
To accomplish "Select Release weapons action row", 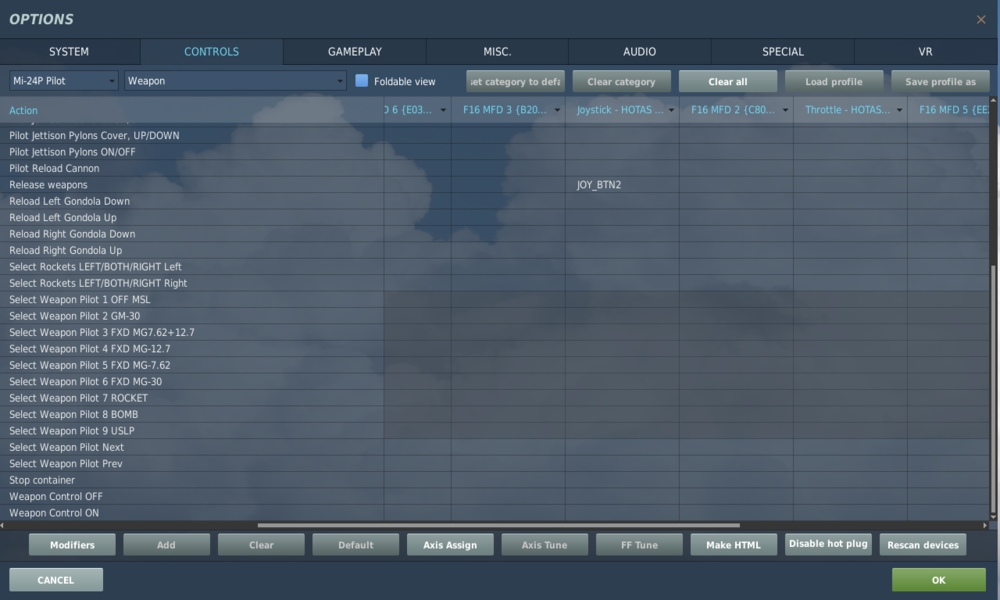I will click(191, 185).
